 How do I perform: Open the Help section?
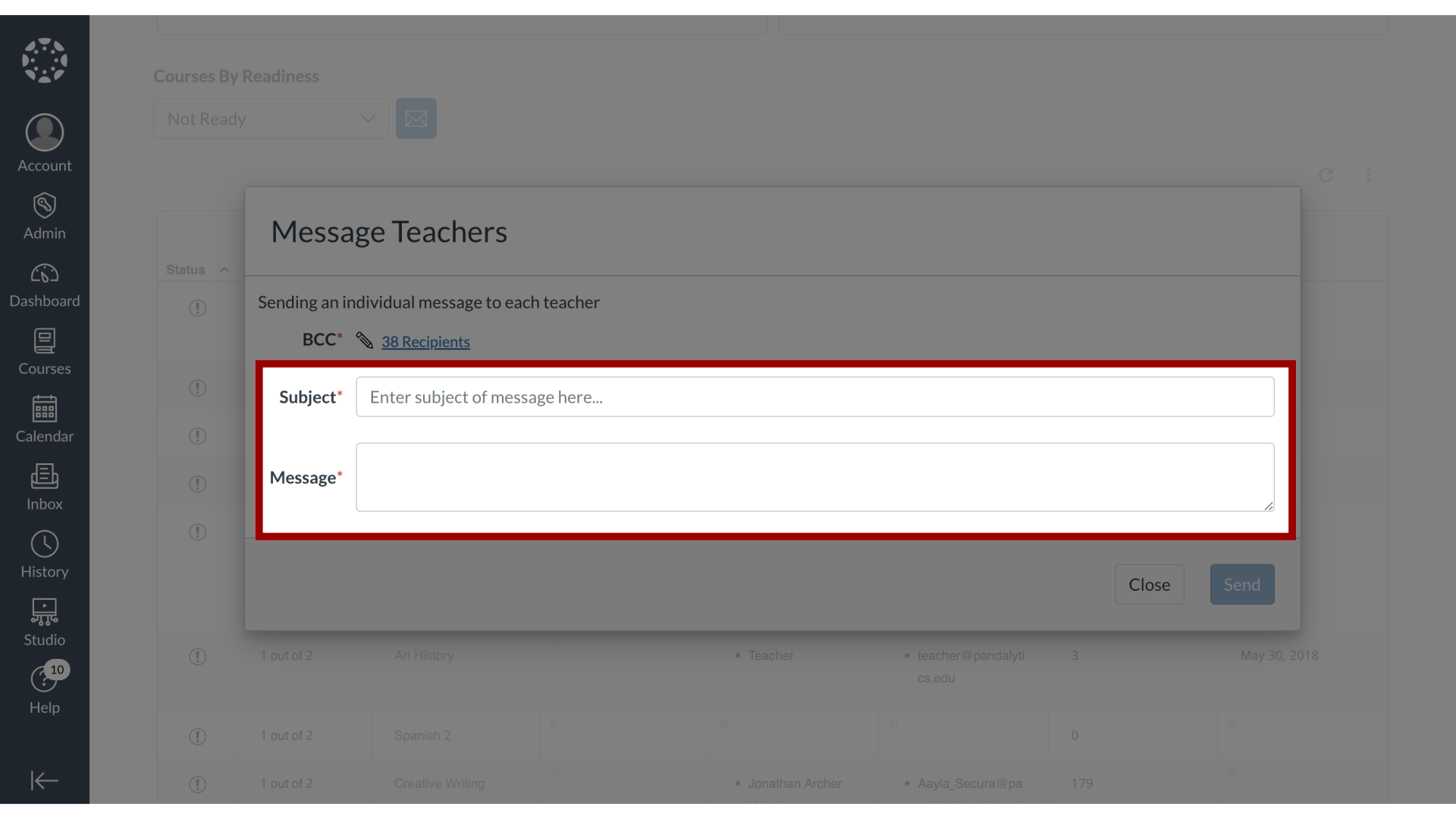tap(44, 689)
